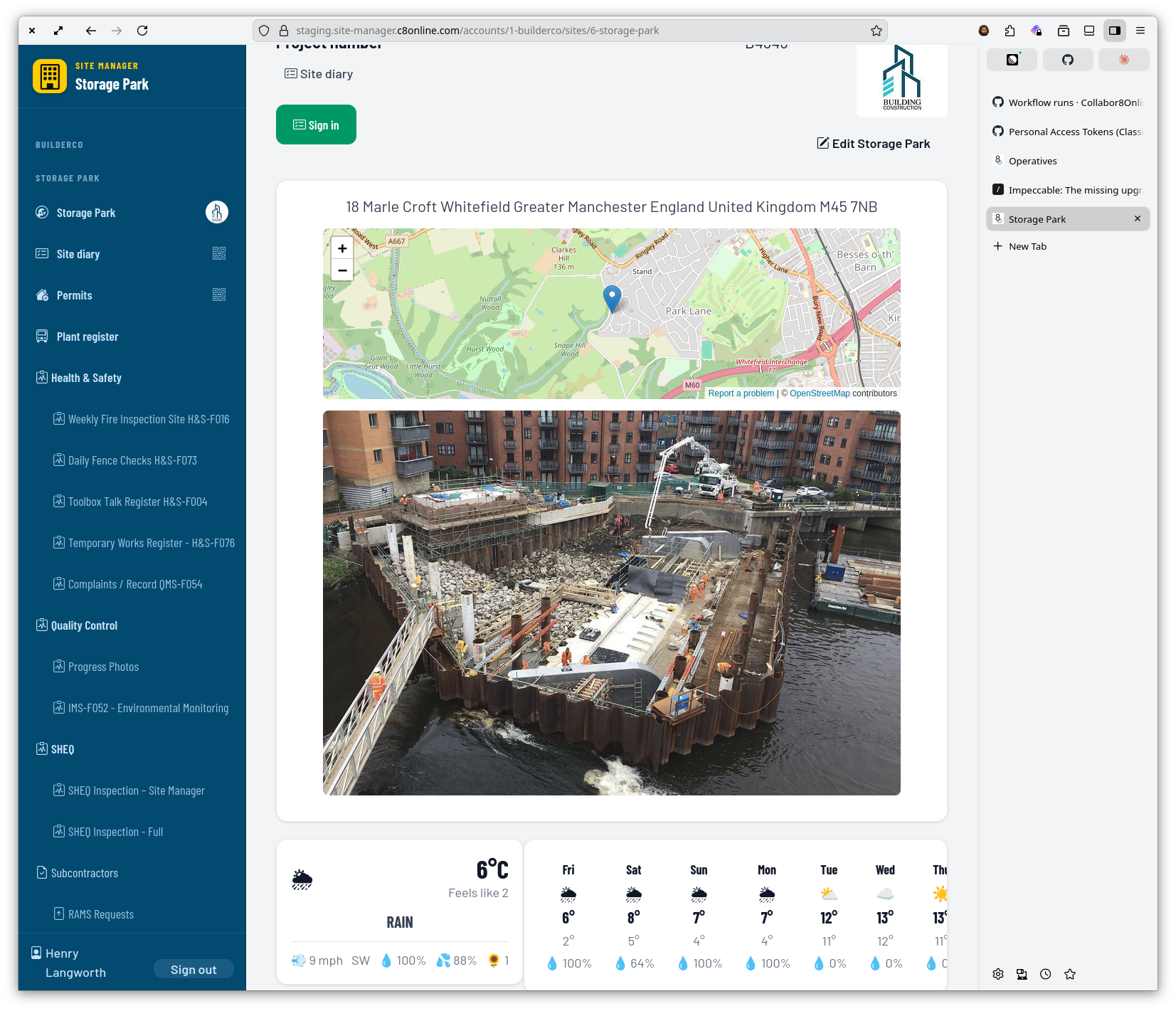Expand the Health & Safety section

click(x=86, y=378)
